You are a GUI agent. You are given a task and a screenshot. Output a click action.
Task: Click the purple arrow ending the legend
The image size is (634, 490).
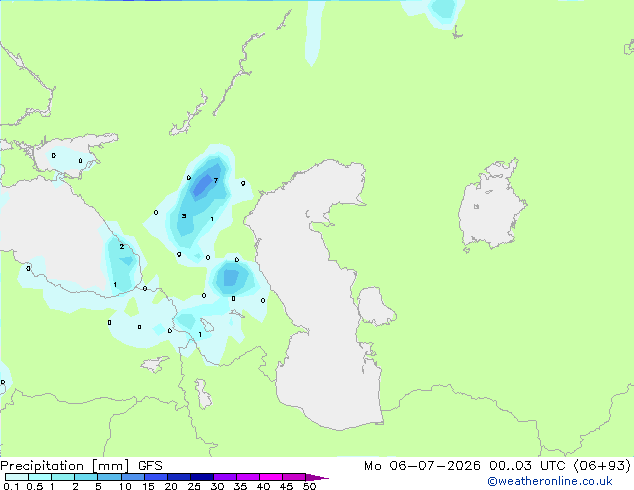pos(317,477)
